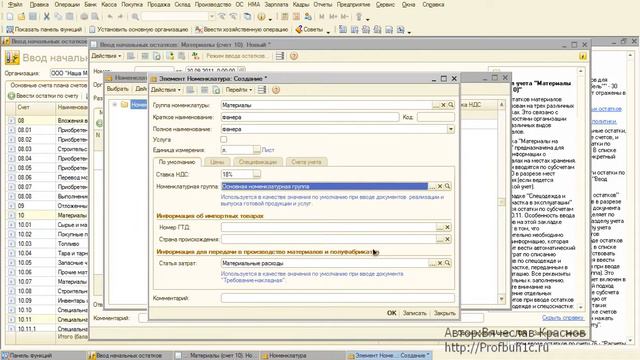Open the Операции menu

[x=67, y=4]
